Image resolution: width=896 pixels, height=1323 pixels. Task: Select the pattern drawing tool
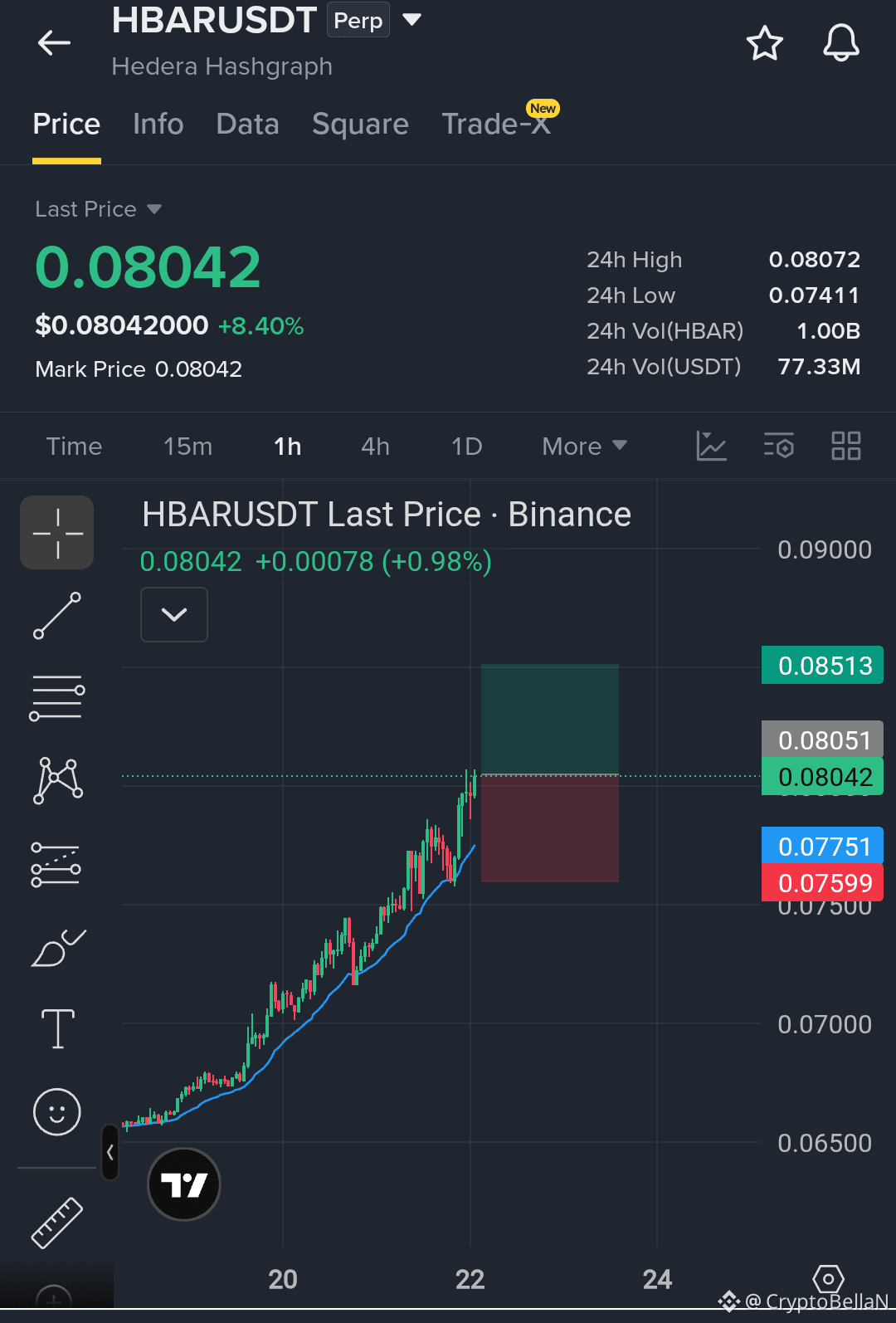tap(57, 780)
